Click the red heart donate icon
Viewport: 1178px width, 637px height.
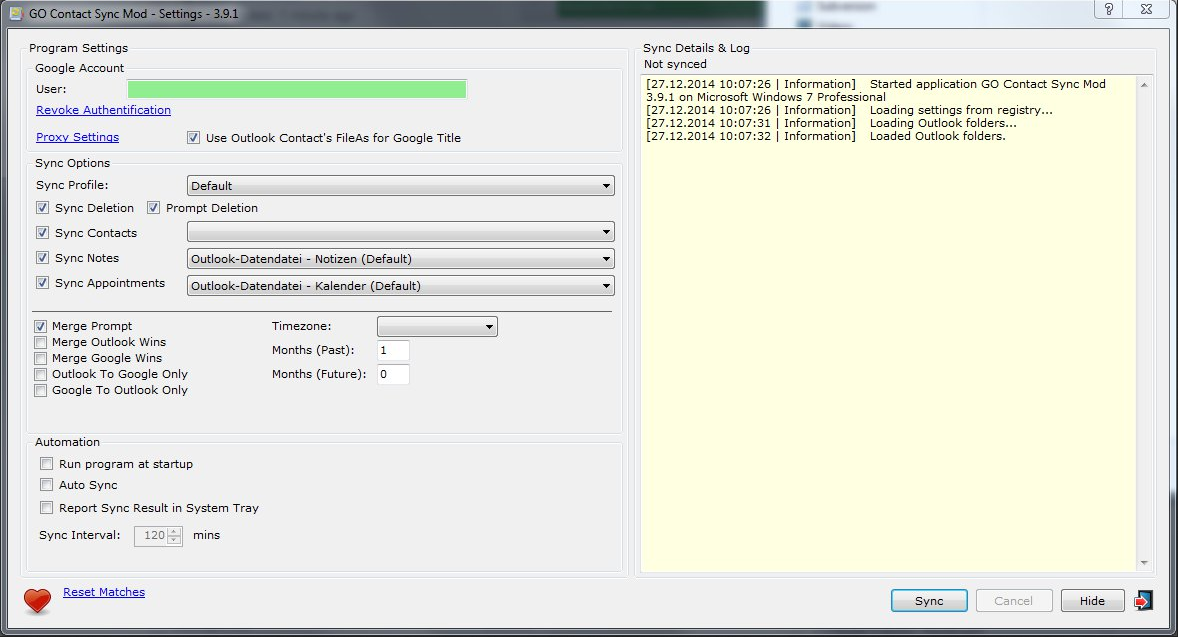(x=37, y=600)
